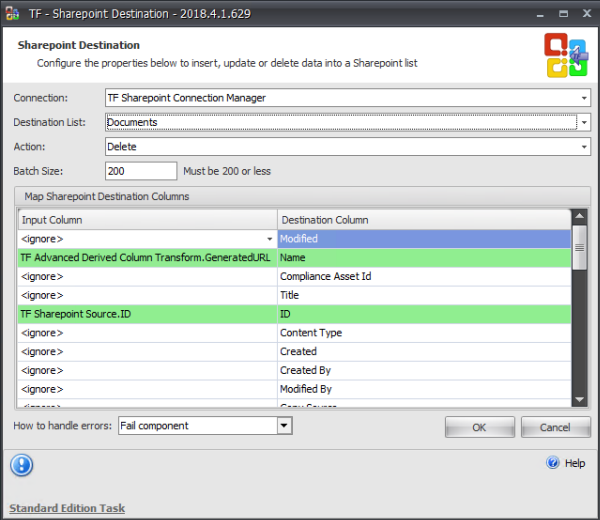This screenshot has height=520, width=600.
Task: Click ignore input cell in Created By row
Action: coord(147,370)
